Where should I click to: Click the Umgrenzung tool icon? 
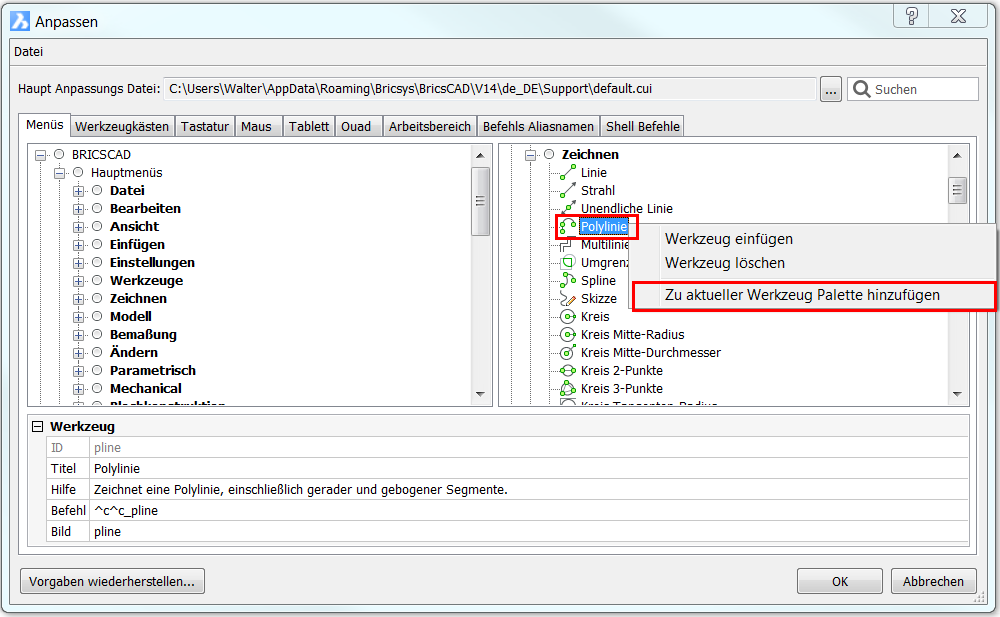pyautogui.click(x=568, y=262)
